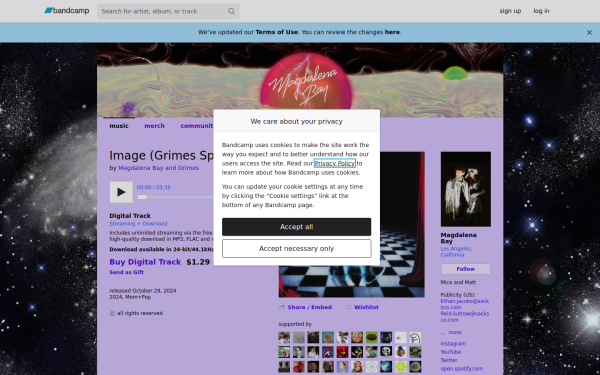This screenshot has height=375, width=600.
Task: Select the music tab
Action: 119,126
